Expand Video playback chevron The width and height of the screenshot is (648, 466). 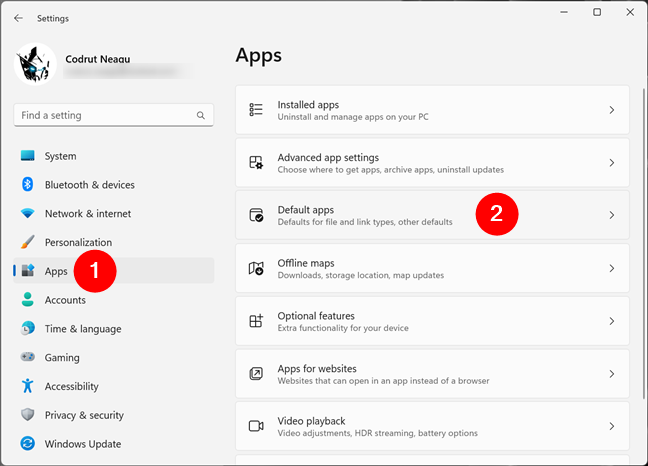[612, 426]
